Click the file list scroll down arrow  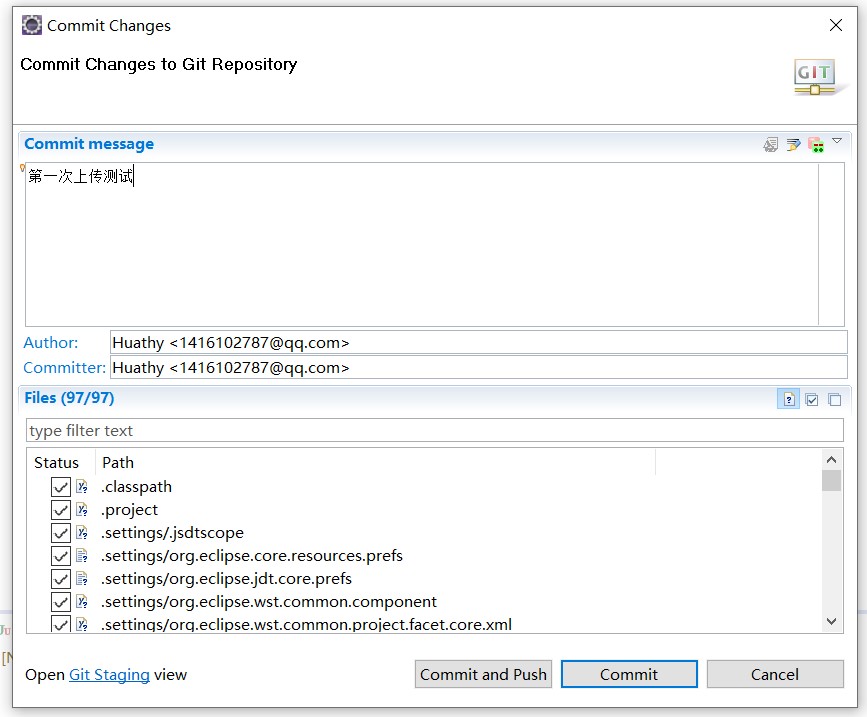point(831,621)
